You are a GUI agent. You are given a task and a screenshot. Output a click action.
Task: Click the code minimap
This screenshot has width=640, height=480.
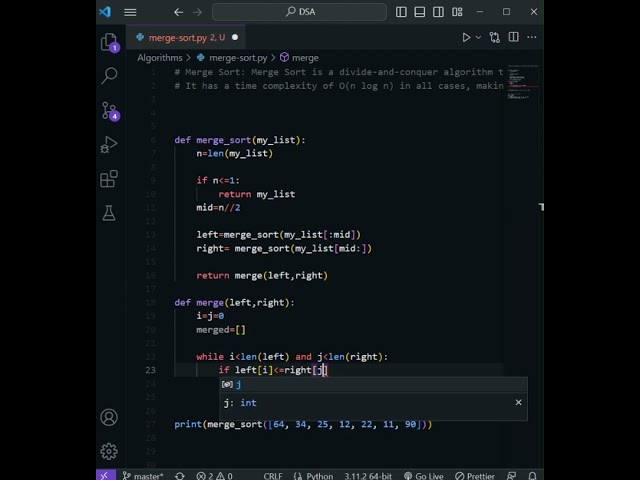tap(522, 82)
